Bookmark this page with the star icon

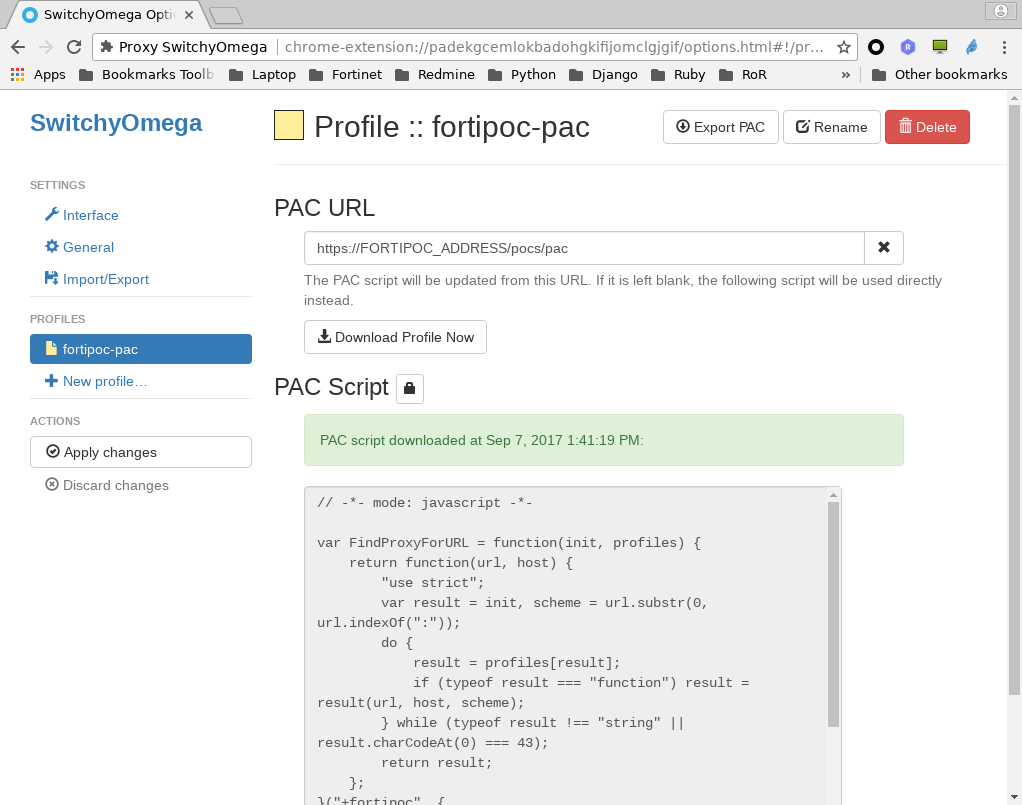(x=844, y=47)
